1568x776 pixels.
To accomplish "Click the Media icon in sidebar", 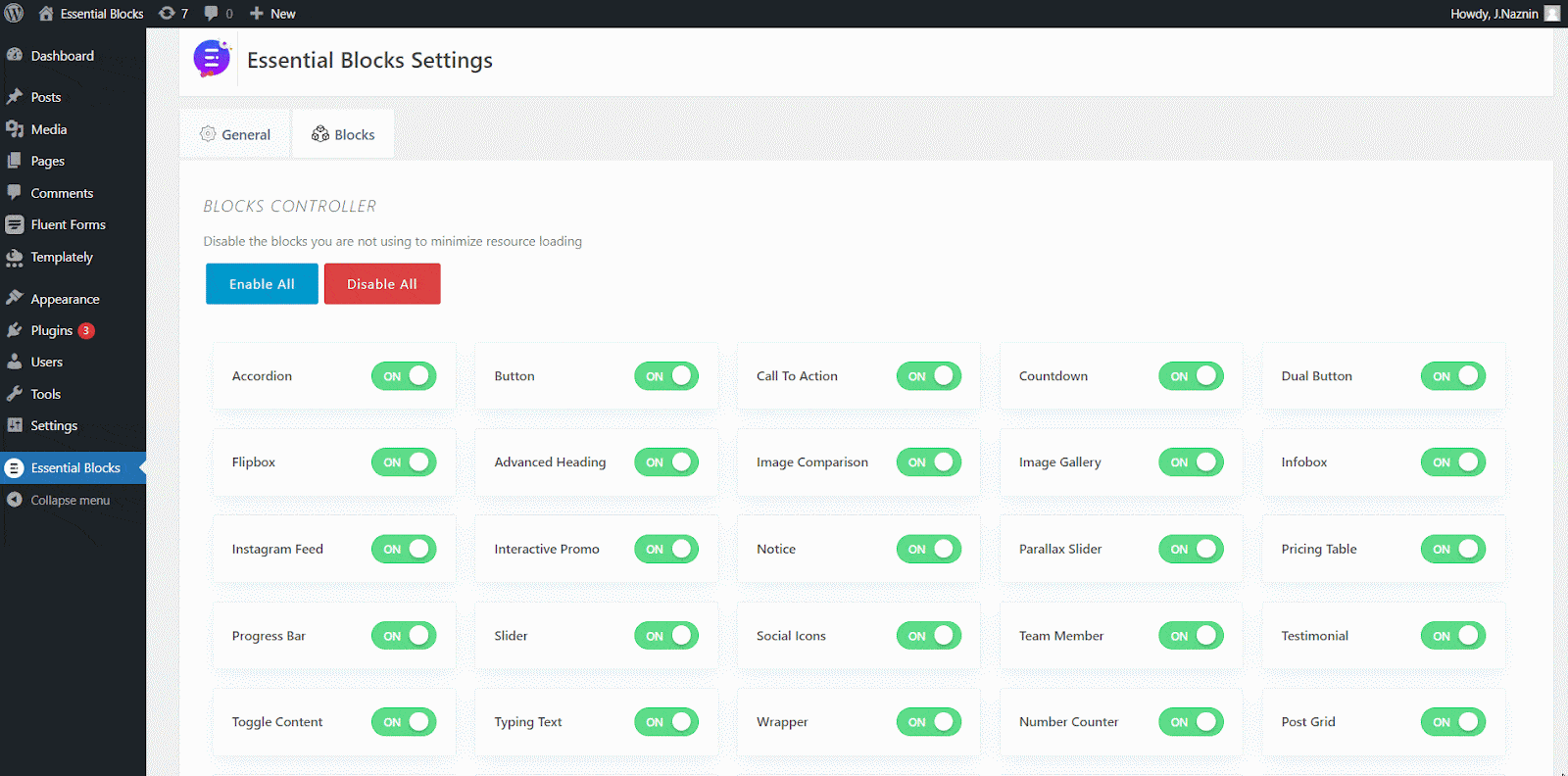I will [15, 129].
